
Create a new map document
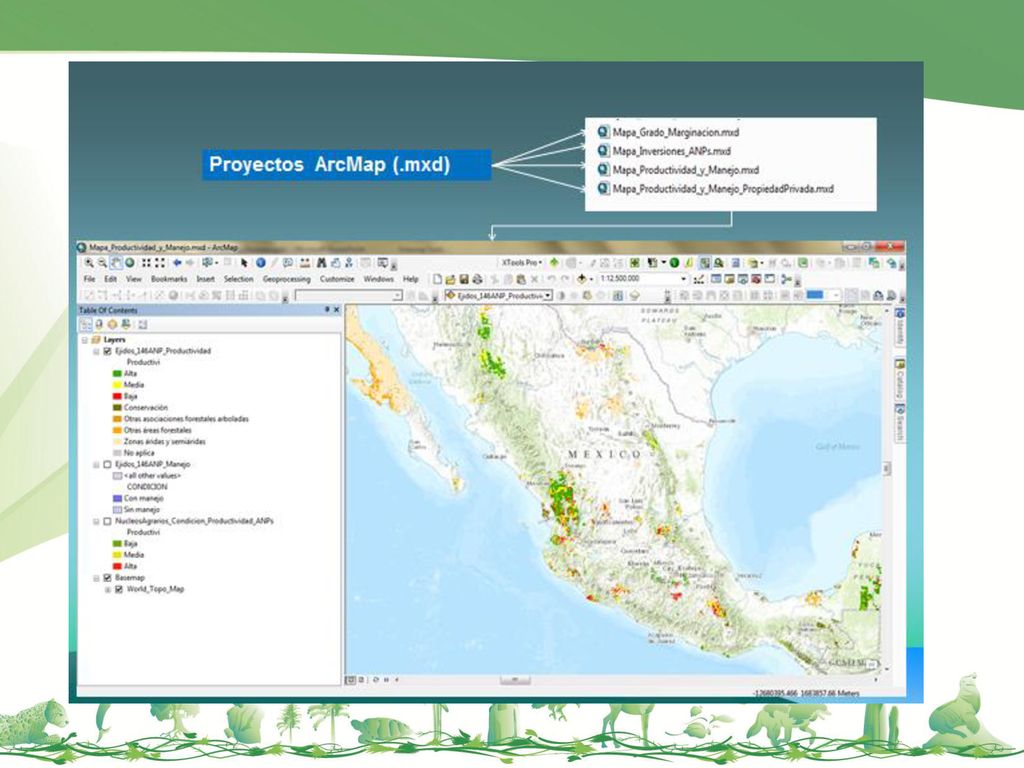438,280
